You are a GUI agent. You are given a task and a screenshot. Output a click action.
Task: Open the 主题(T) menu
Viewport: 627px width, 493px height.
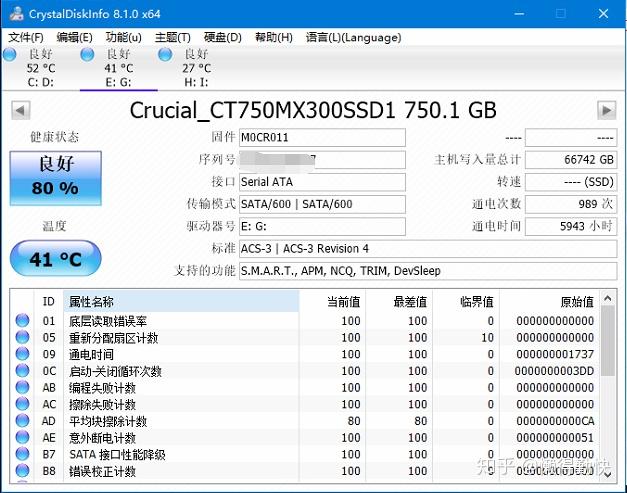tap(172, 38)
